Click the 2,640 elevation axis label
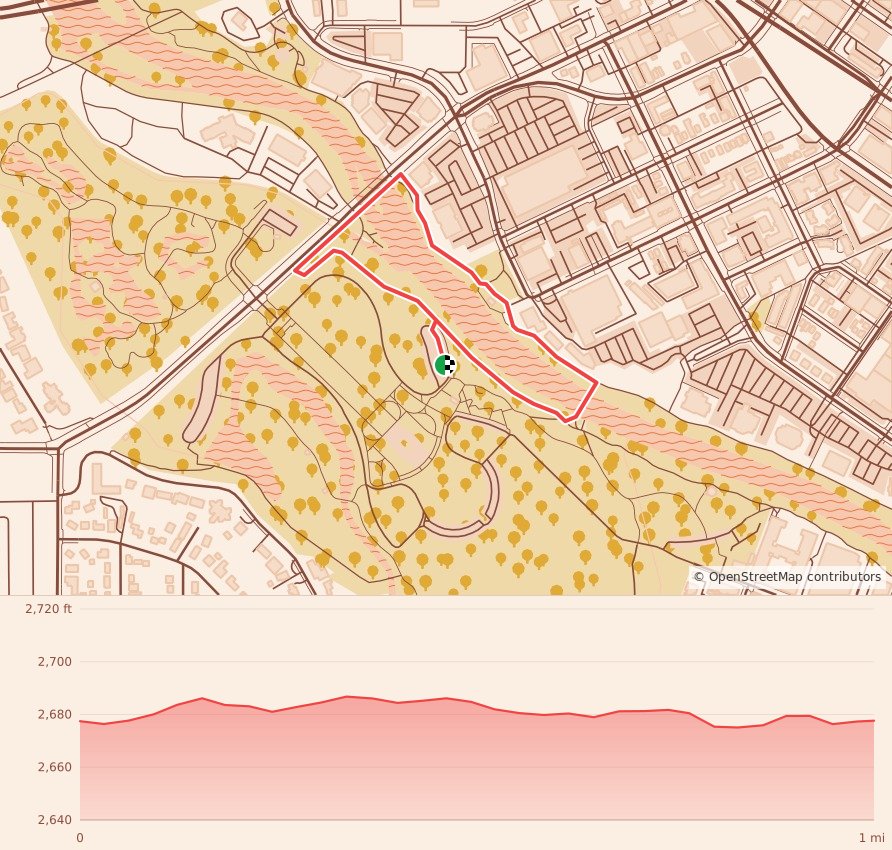This screenshot has width=892, height=850. [x=55, y=820]
